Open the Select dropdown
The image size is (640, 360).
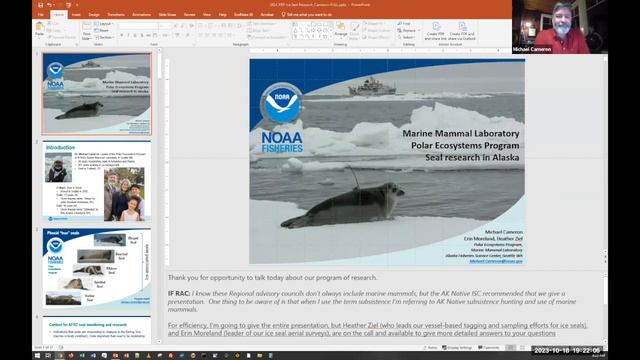pos(407,37)
